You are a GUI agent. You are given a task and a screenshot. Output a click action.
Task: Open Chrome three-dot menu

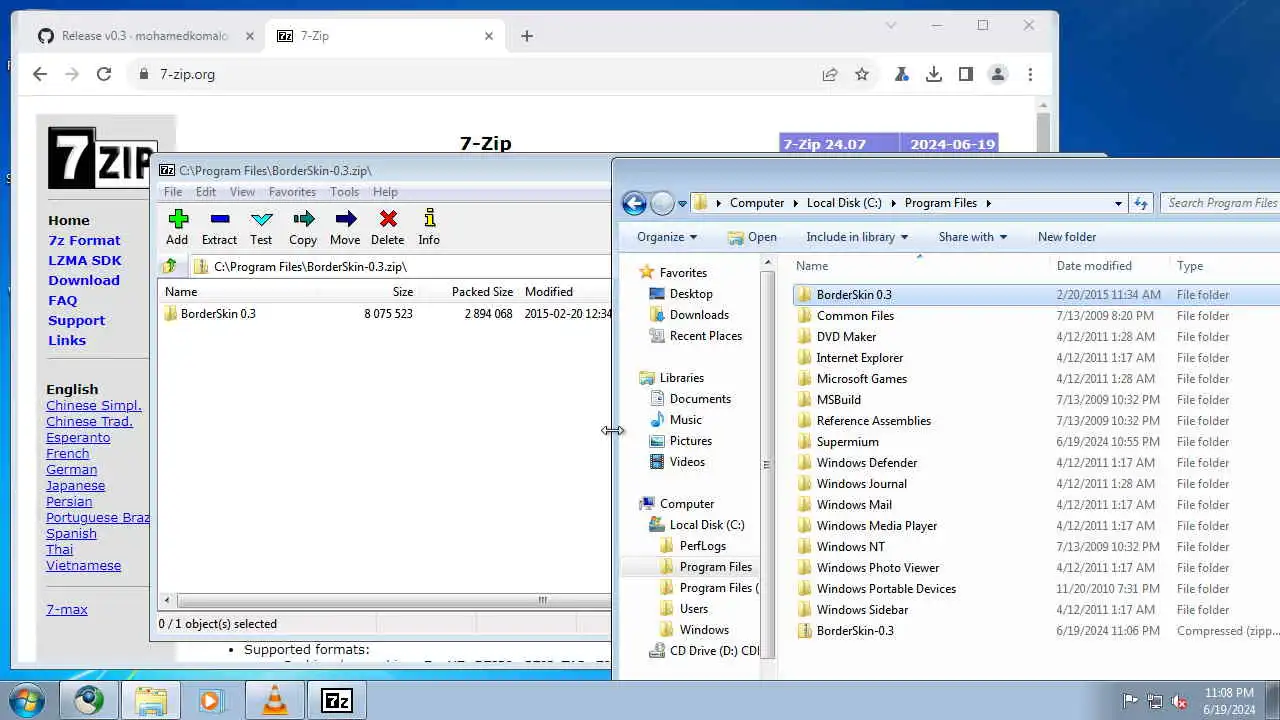click(1030, 74)
